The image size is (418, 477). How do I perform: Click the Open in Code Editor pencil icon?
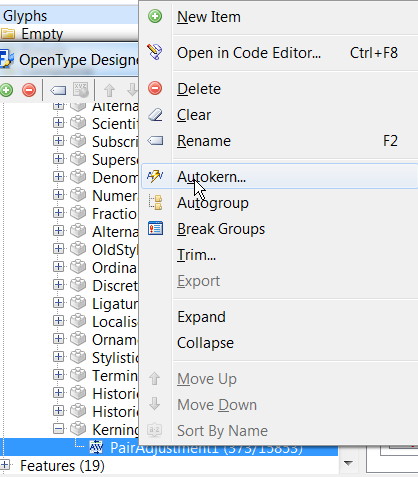tap(155, 52)
